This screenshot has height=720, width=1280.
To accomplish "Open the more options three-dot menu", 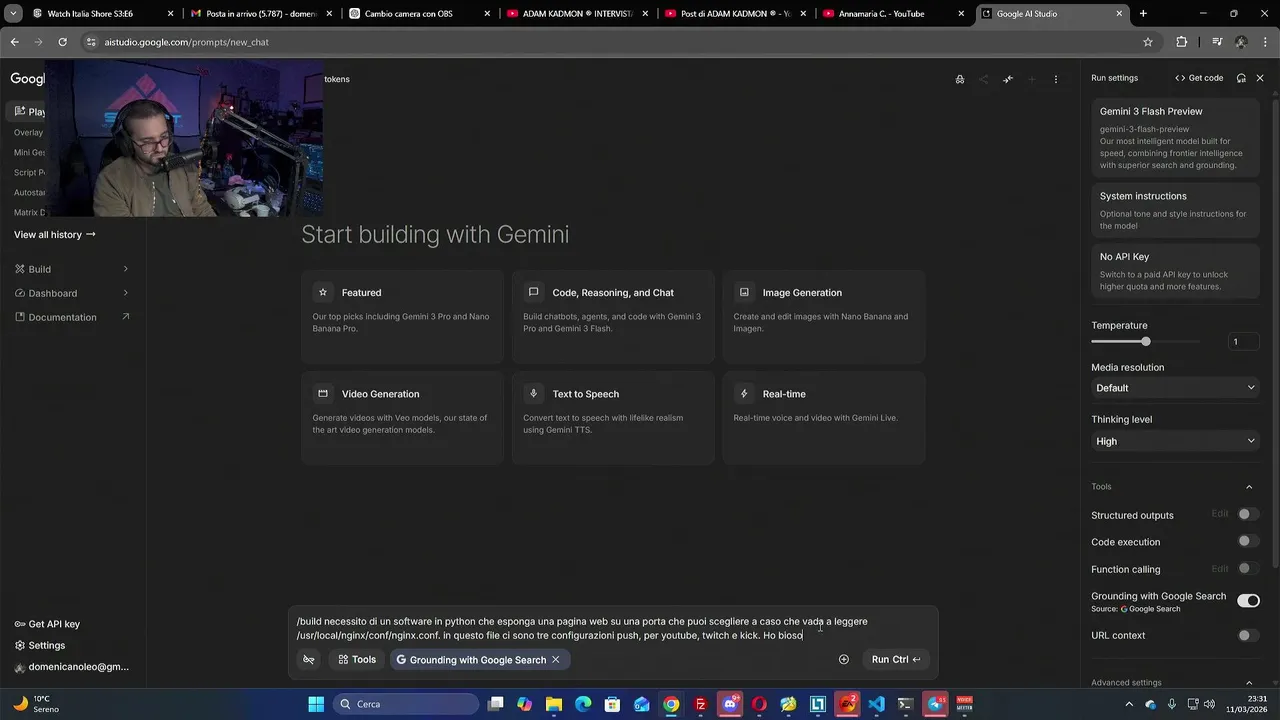I will click(x=1056, y=79).
